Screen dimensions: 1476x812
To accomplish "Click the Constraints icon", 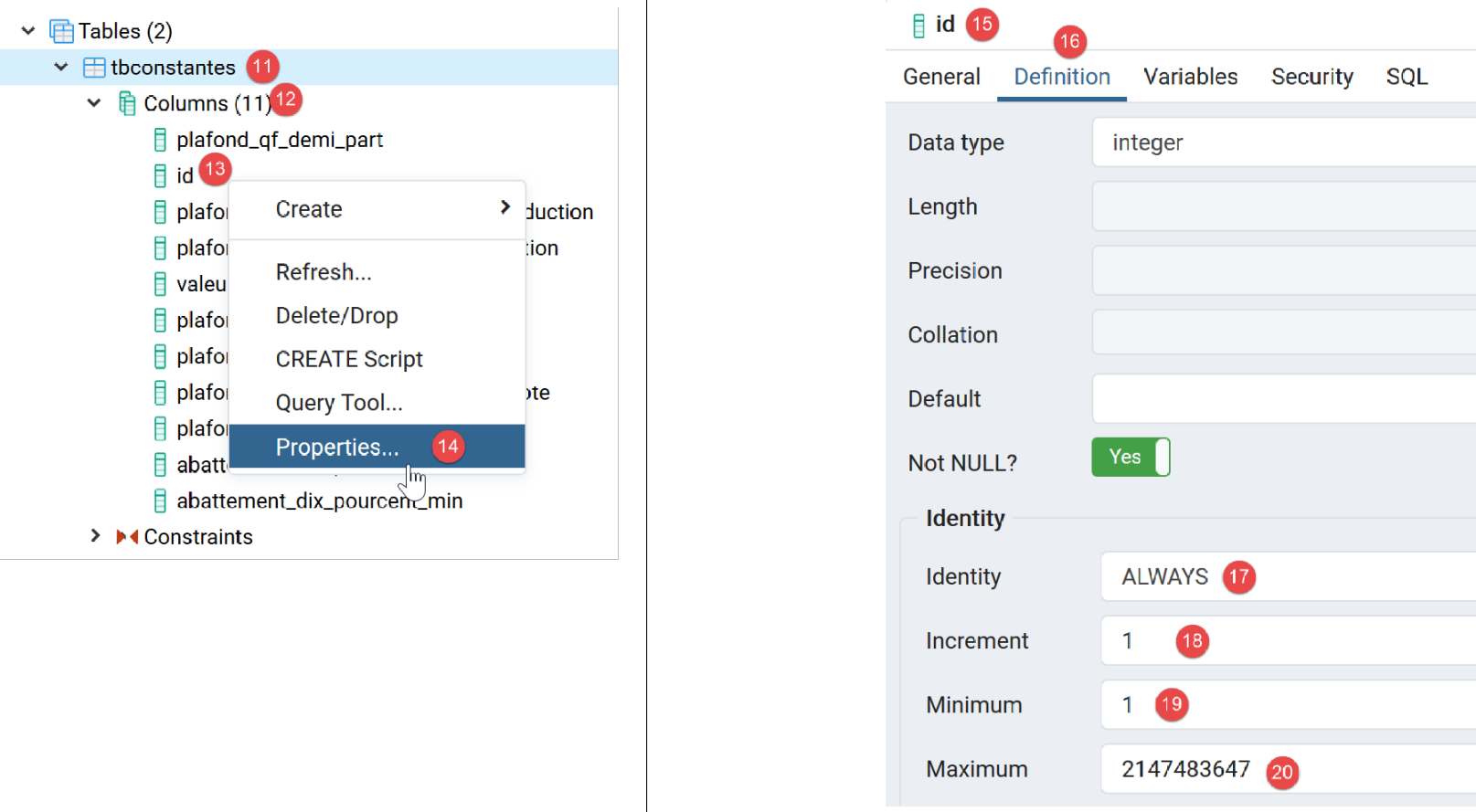I will click(x=127, y=537).
